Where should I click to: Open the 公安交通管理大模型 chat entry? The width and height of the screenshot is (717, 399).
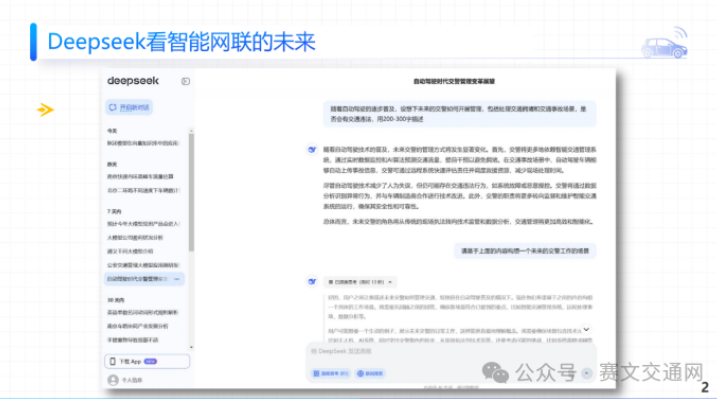[x=144, y=265]
